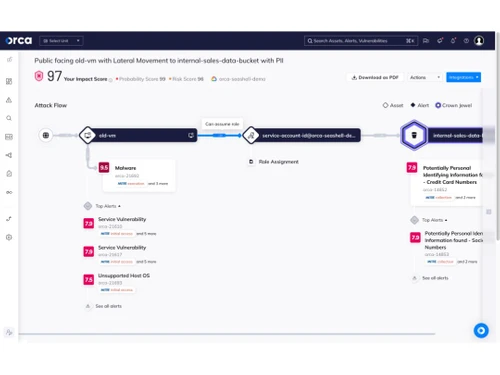Open the Malware alert card
This screenshot has height=375, width=500.
coord(139,175)
